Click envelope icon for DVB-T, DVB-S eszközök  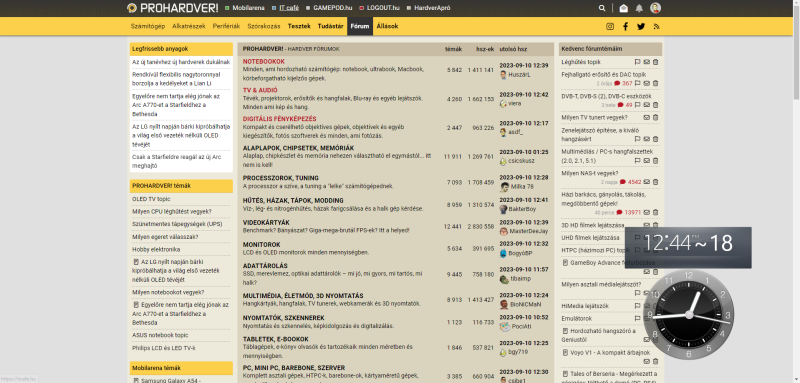[647, 105]
